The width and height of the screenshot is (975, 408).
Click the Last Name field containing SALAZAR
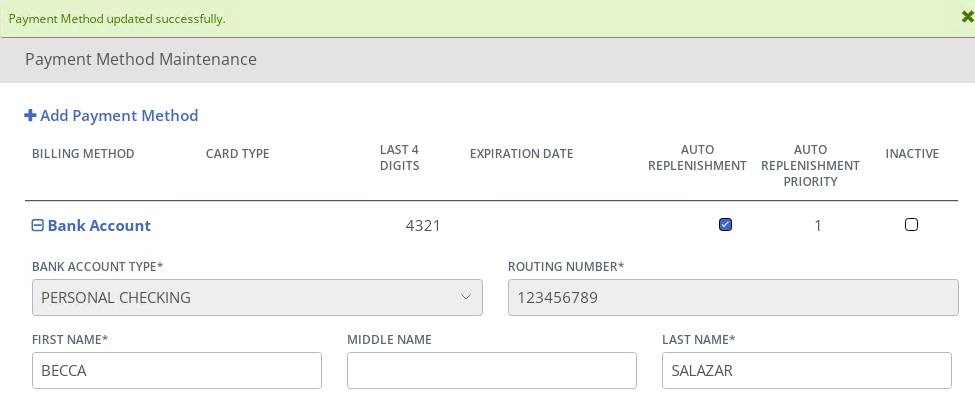click(x=806, y=371)
